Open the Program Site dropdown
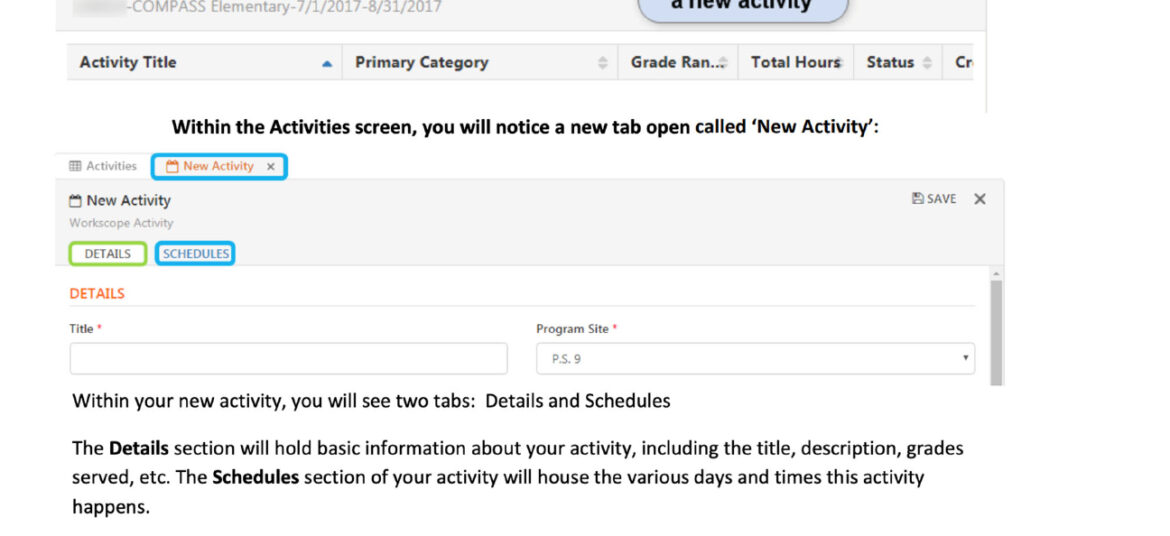 pos(755,358)
